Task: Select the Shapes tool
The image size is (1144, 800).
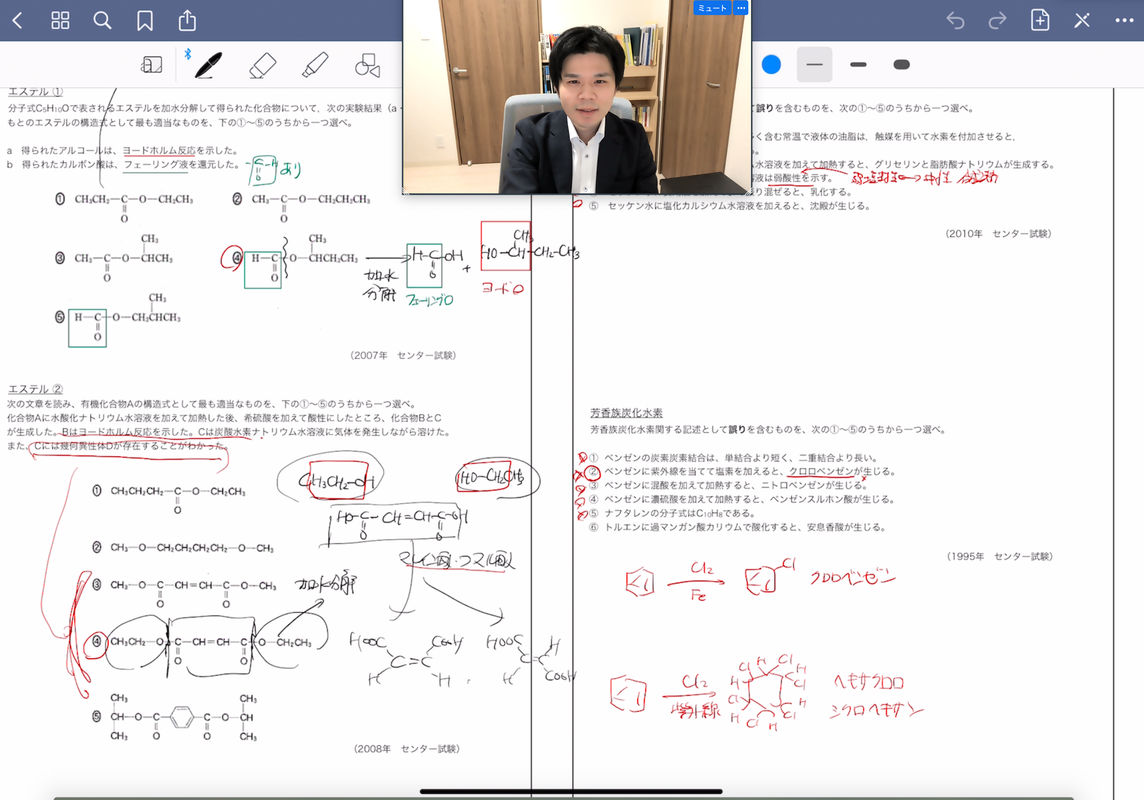Action: [368, 65]
